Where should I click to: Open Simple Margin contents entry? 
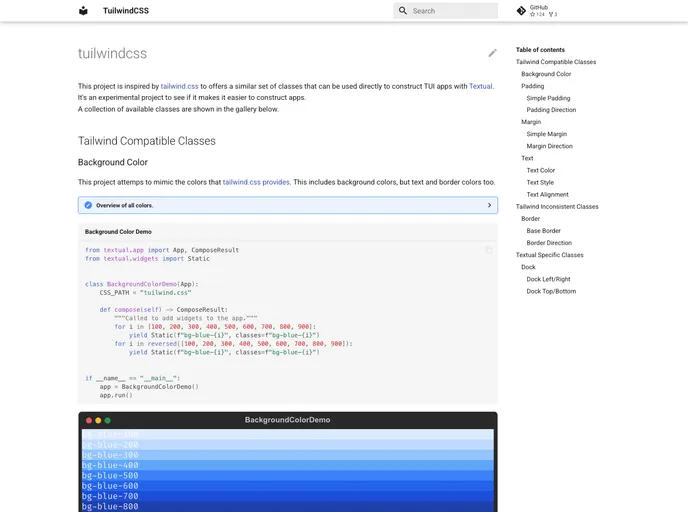(547, 134)
